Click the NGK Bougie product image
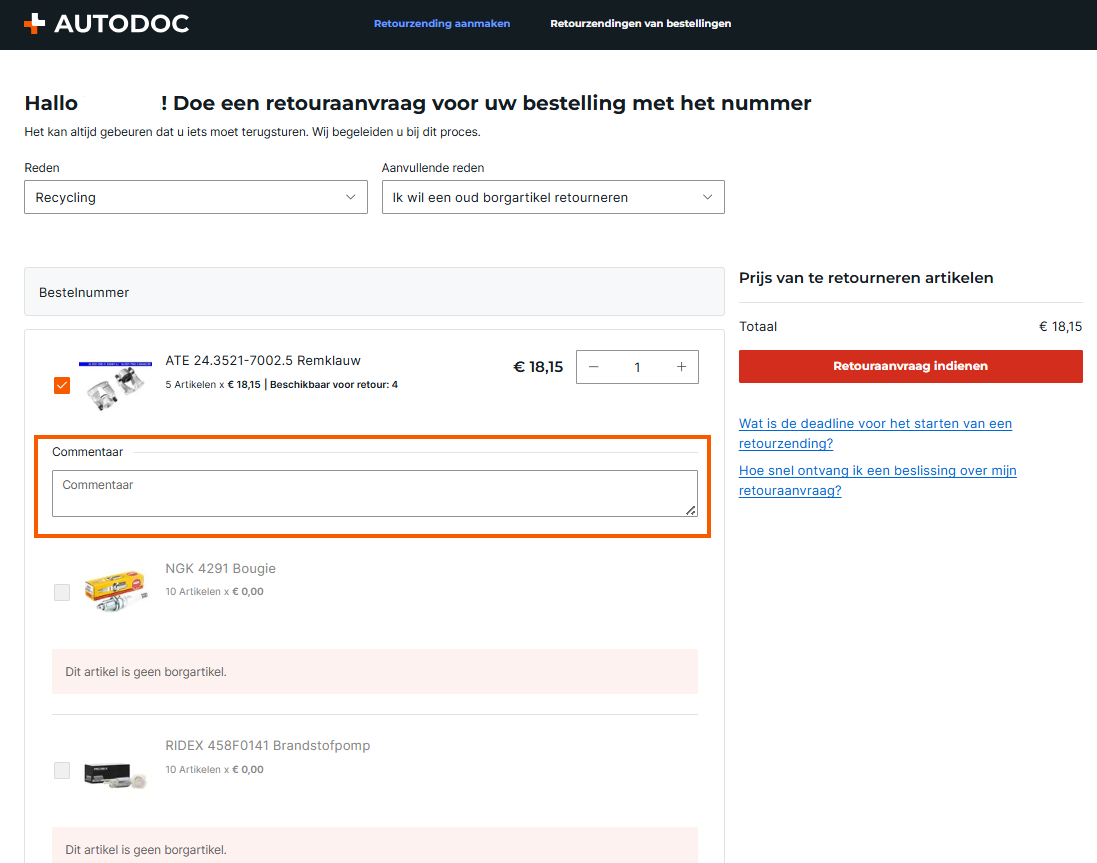 (x=116, y=590)
